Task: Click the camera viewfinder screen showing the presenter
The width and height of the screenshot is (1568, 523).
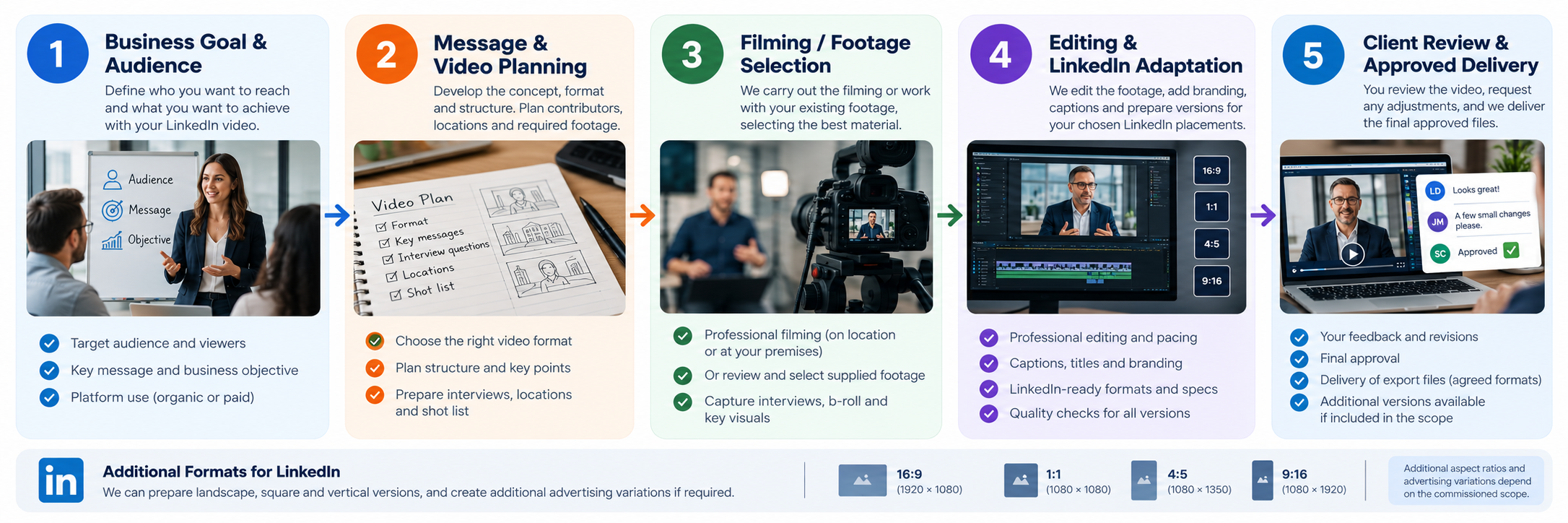Action: pos(871,224)
